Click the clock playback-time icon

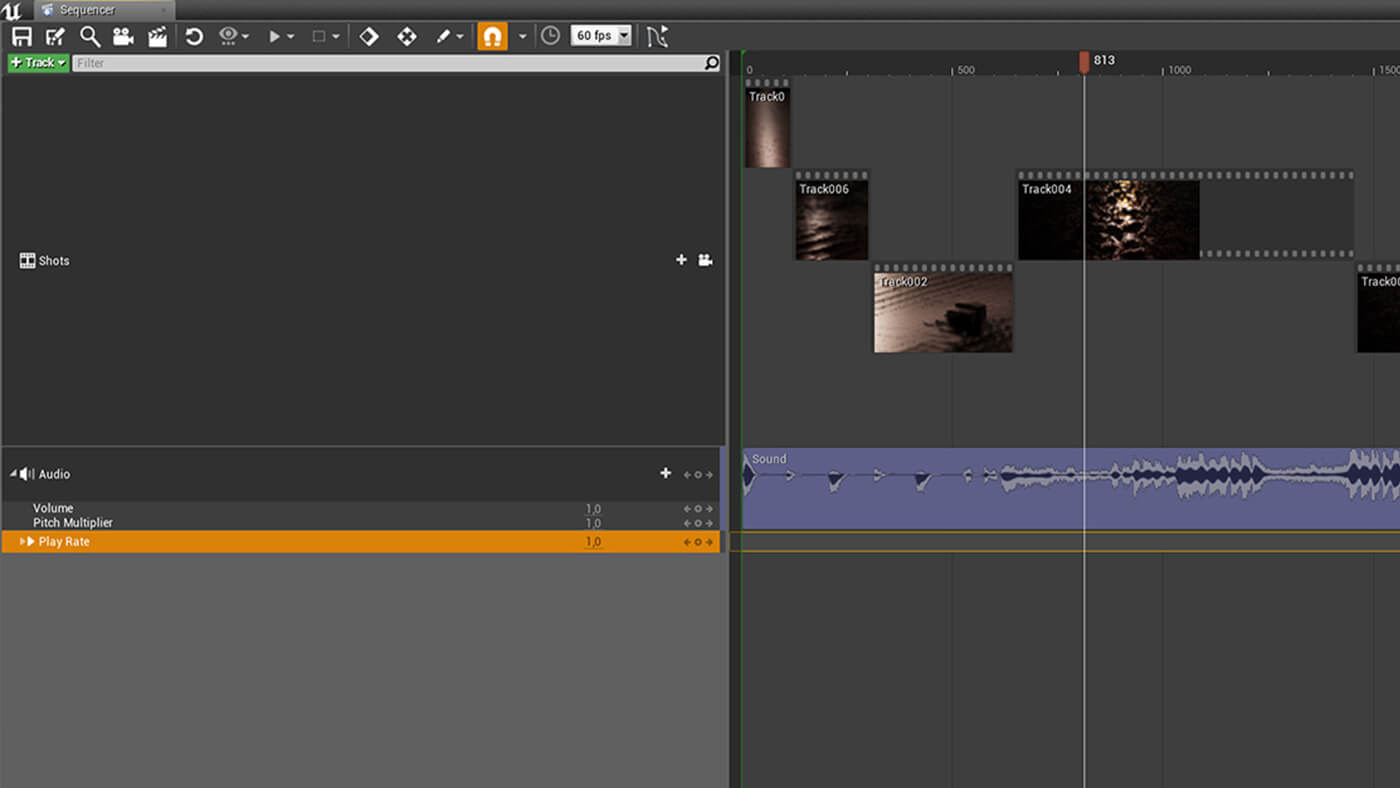tap(551, 36)
